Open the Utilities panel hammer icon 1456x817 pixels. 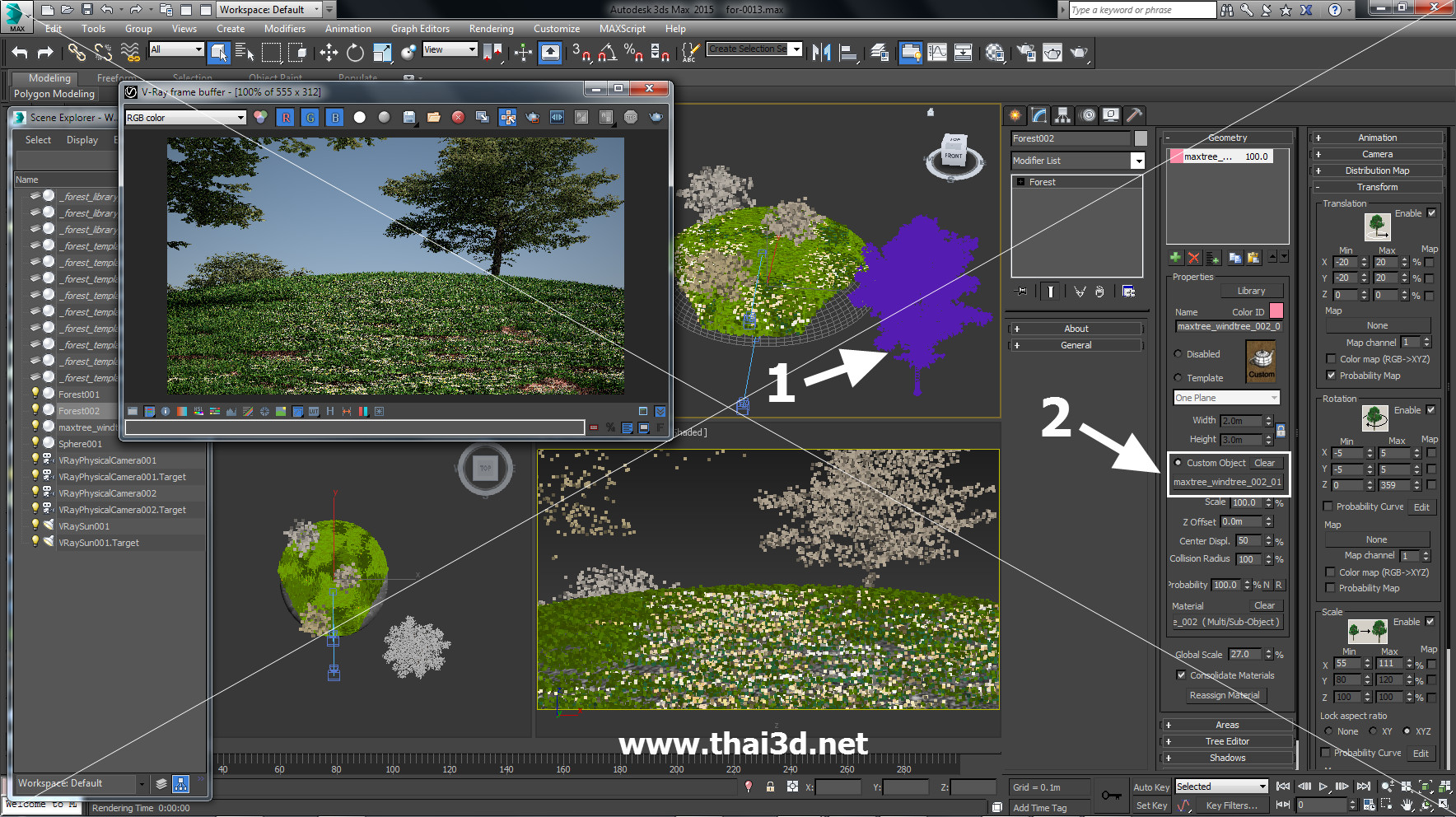[1134, 115]
